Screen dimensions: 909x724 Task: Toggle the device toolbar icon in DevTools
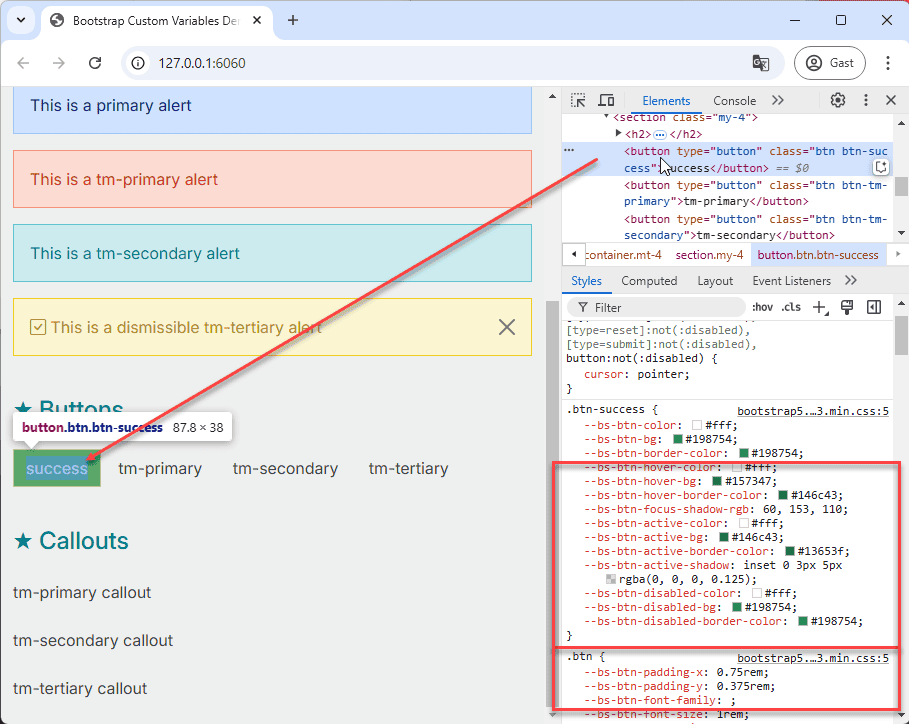point(606,100)
